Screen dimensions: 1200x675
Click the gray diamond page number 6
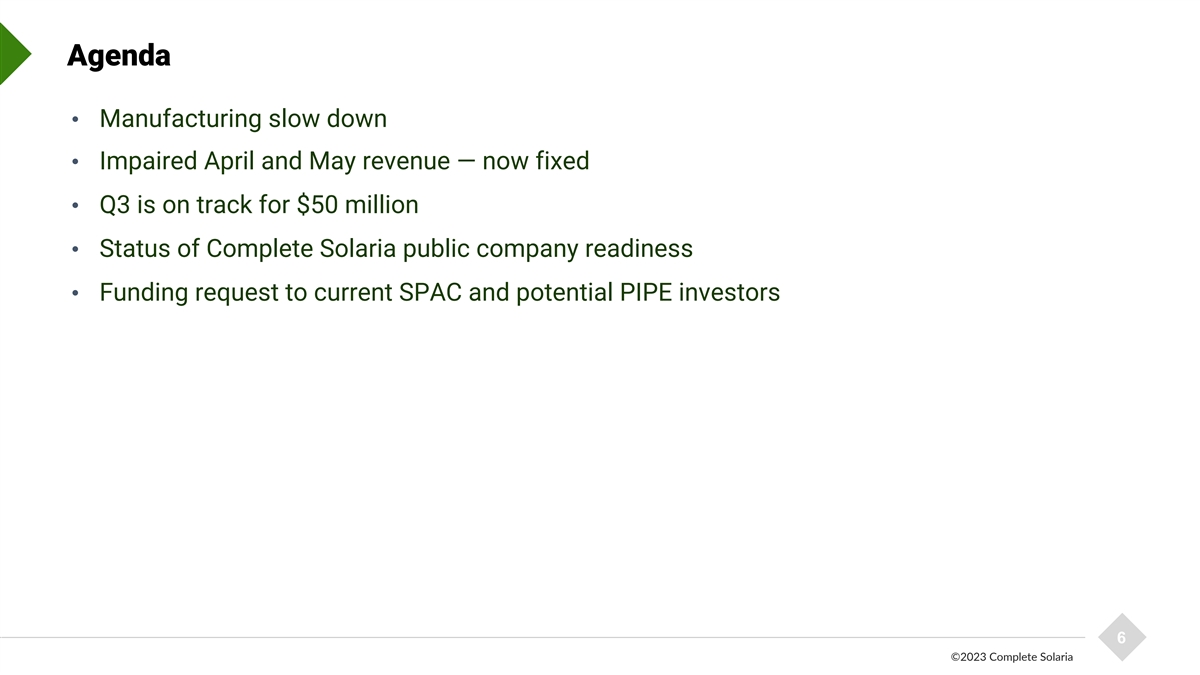pyautogui.click(x=1121, y=638)
